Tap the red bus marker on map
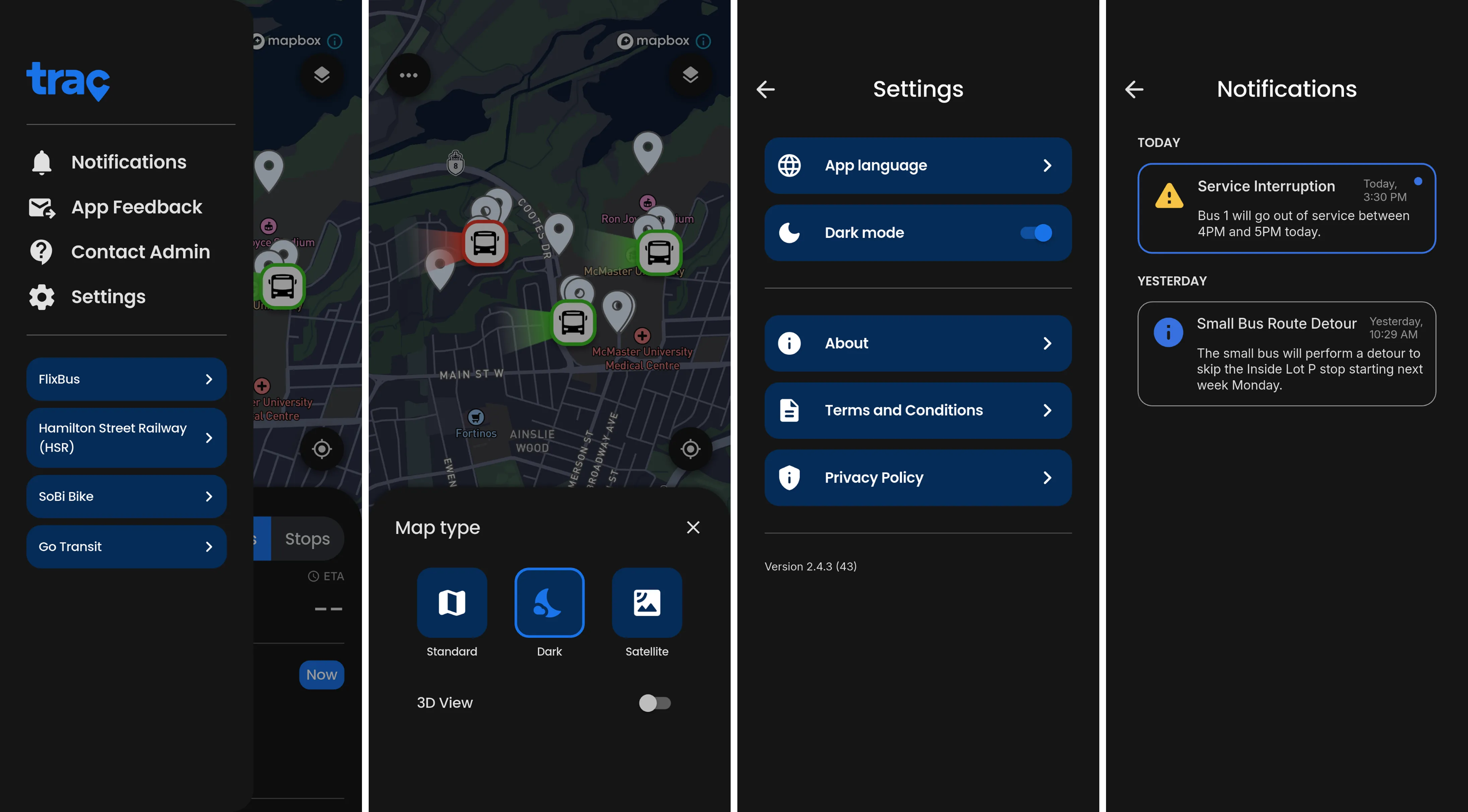 point(485,244)
